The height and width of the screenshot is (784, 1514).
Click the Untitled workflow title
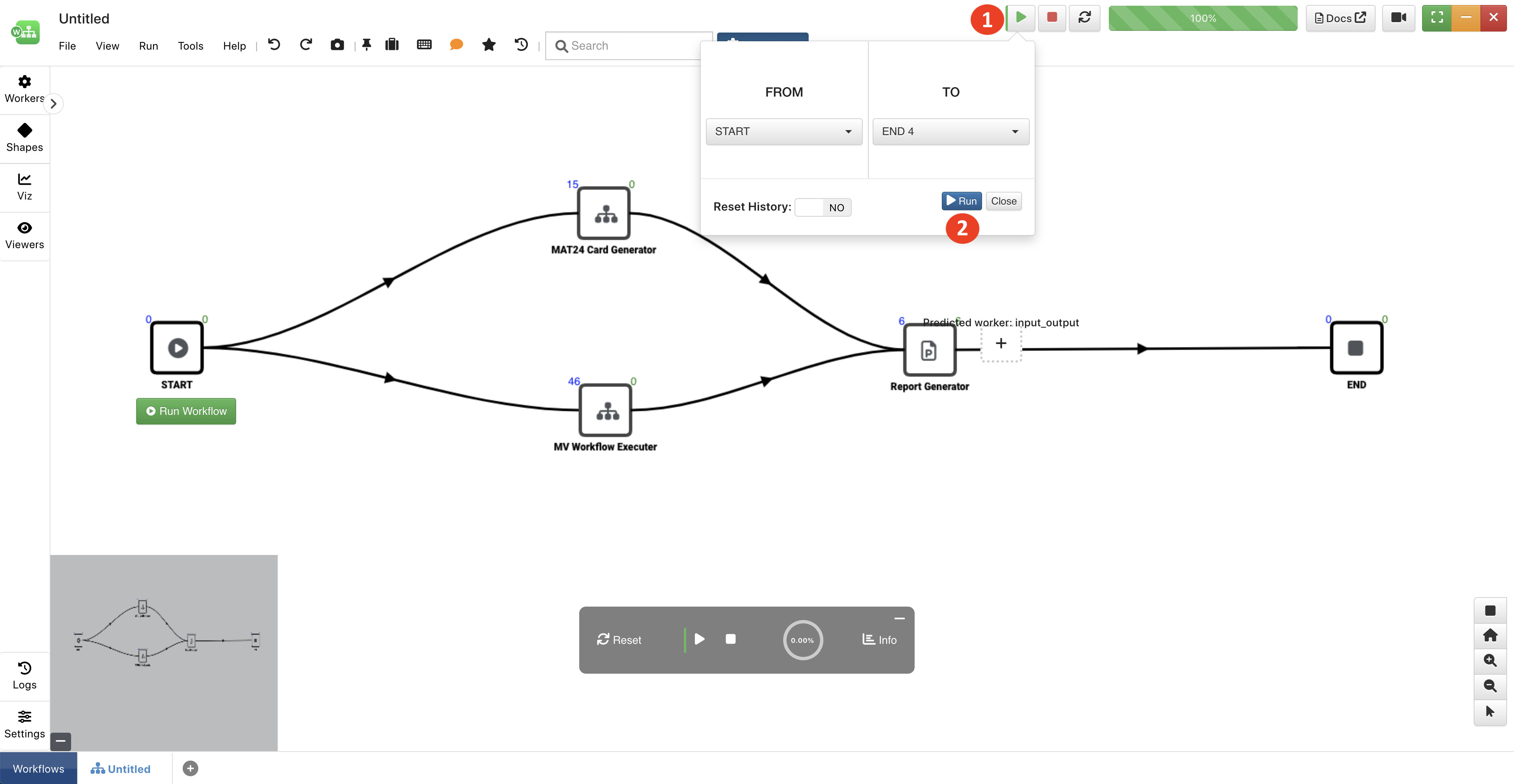point(84,18)
